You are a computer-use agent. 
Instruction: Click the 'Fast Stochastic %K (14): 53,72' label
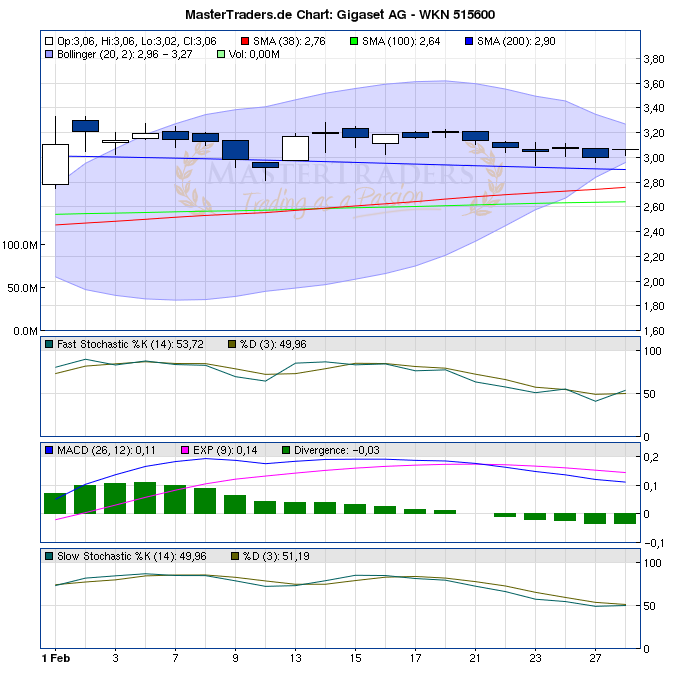click(x=130, y=344)
